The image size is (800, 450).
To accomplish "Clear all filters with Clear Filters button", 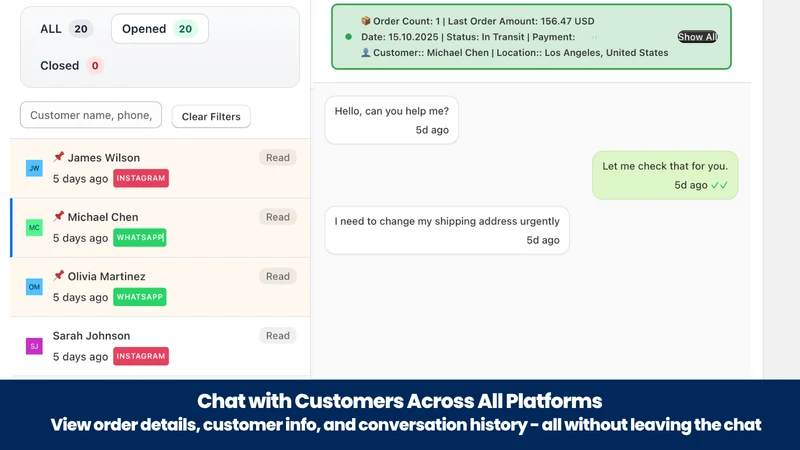I will pos(211,116).
